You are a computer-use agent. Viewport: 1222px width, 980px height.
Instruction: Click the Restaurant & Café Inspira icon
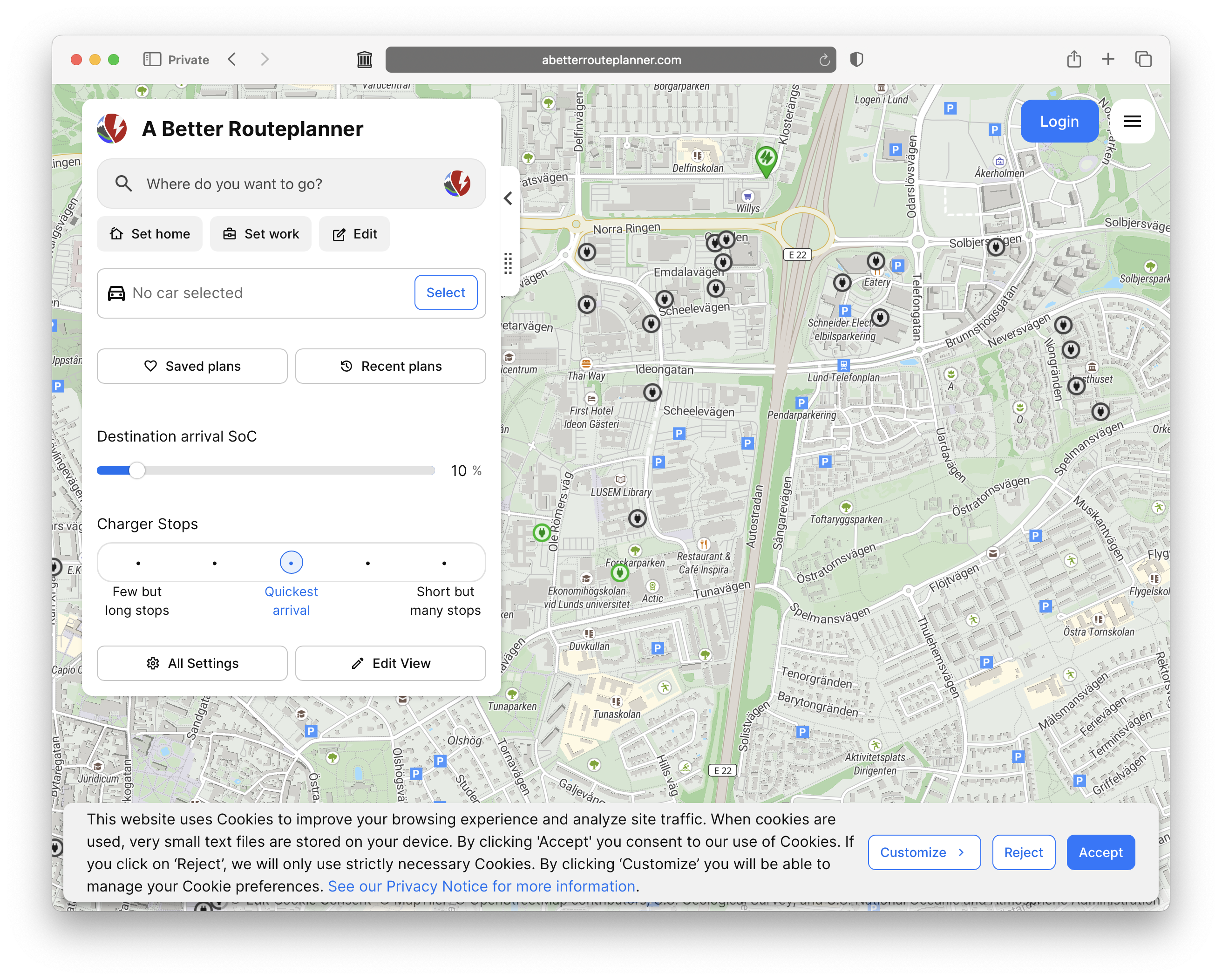703,544
